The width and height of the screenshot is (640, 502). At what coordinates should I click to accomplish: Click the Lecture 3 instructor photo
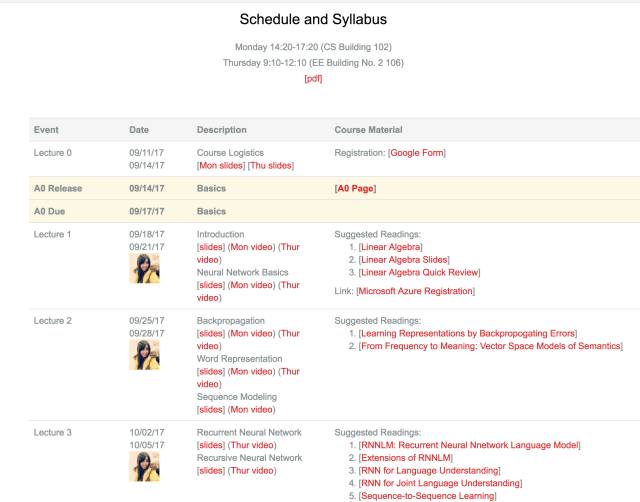(x=145, y=465)
